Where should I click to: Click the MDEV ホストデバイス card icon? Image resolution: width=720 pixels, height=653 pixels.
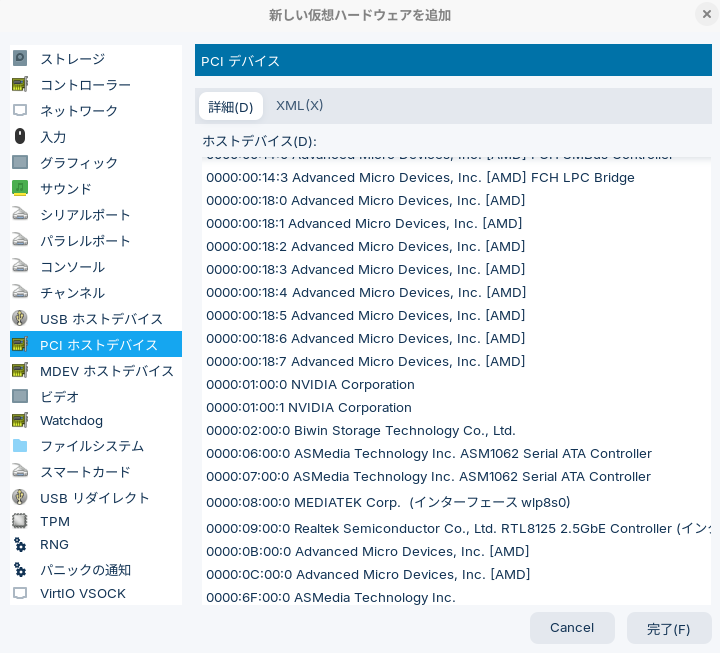pos(20,370)
